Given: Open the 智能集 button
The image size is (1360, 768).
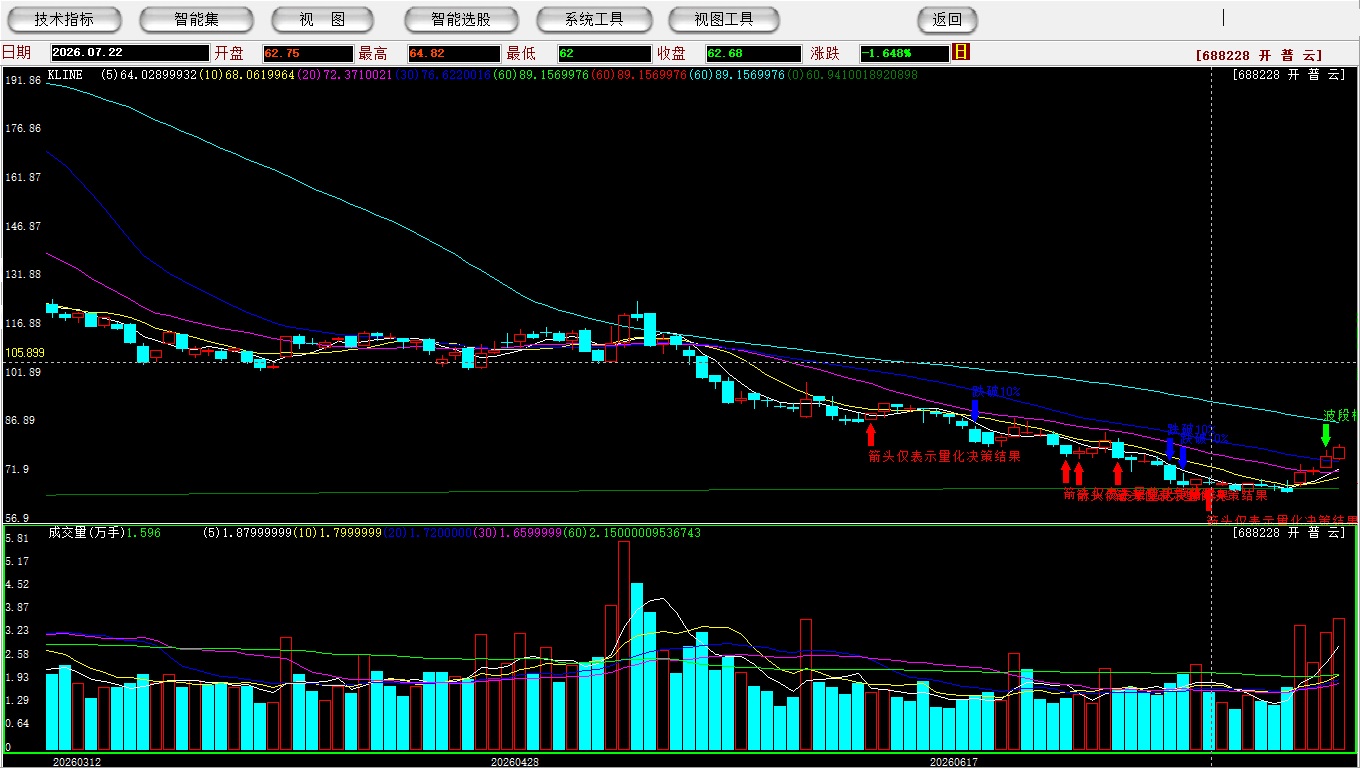Looking at the screenshot, I should click(x=196, y=19).
